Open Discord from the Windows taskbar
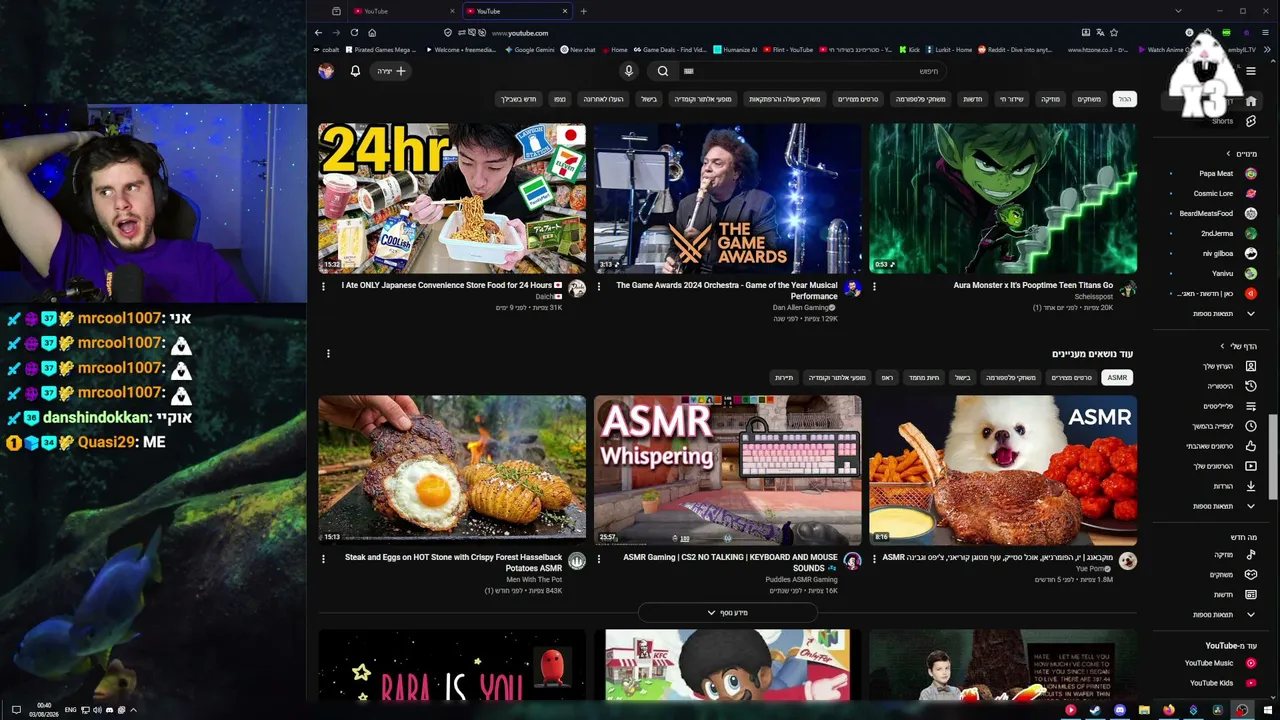 [1119, 710]
